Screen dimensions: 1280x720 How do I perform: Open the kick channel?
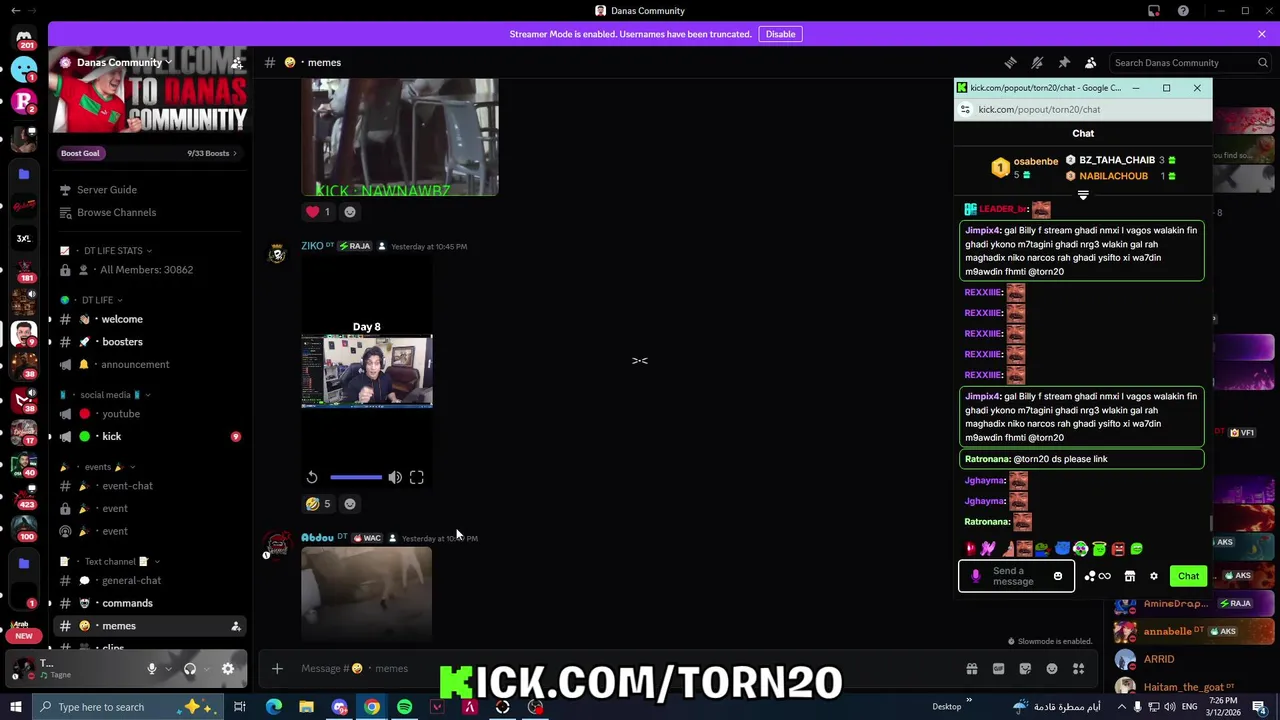(x=111, y=437)
